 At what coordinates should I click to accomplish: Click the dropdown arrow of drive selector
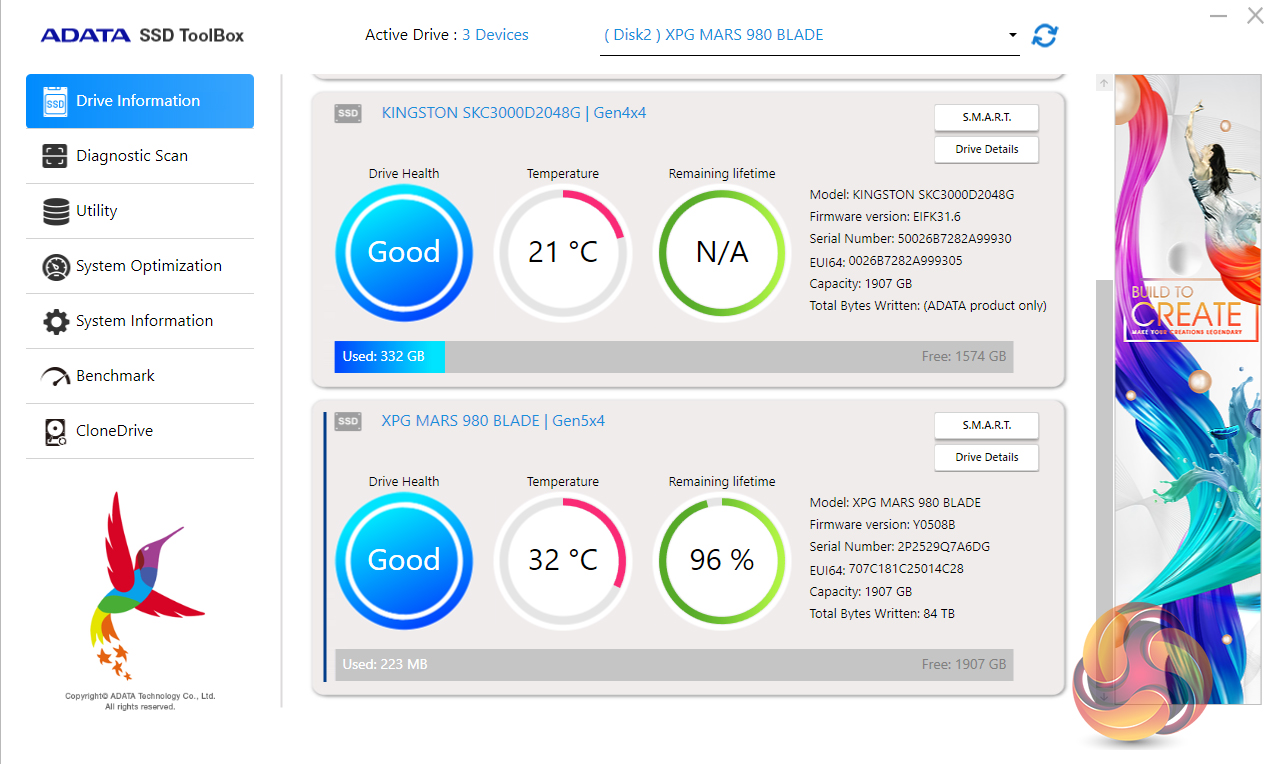click(1013, 36)
